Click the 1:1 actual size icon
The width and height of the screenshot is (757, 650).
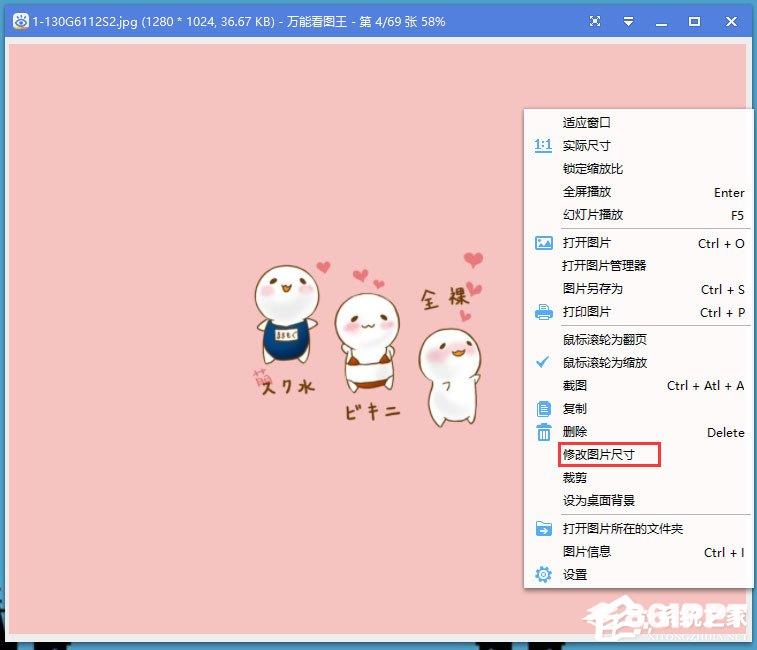click(x=543, y=145)
